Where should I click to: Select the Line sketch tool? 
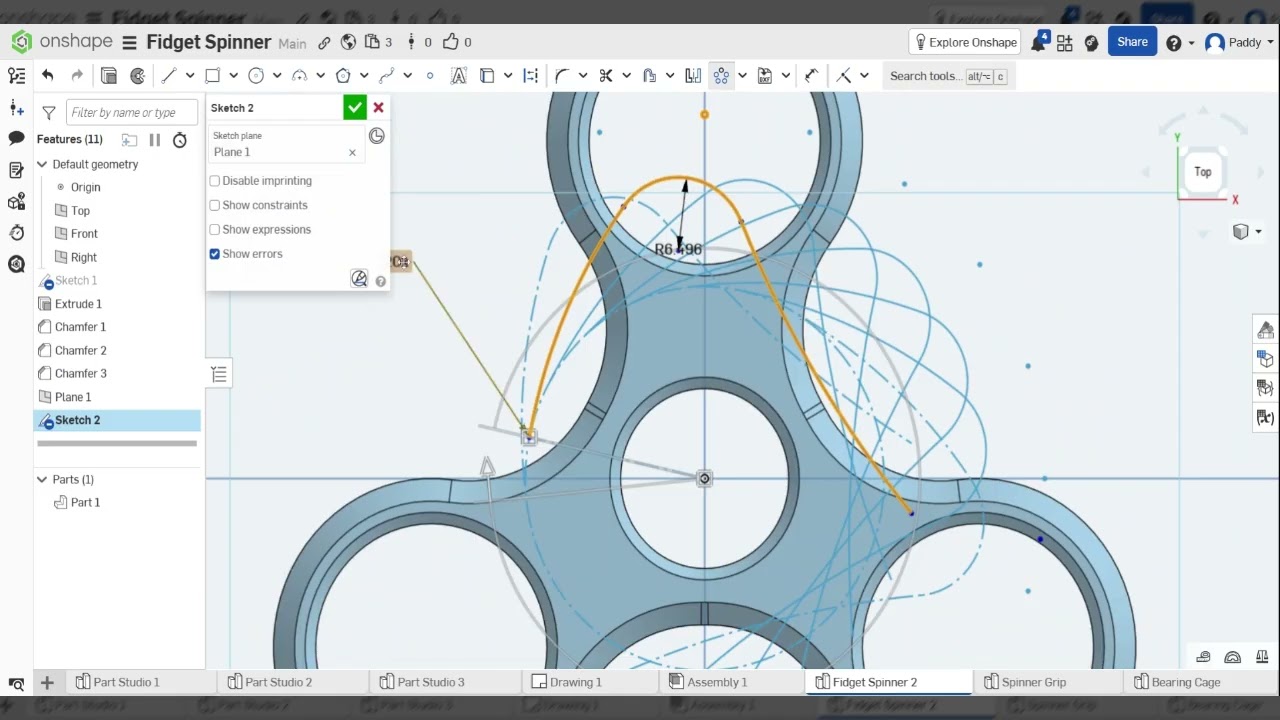point(168,76)
